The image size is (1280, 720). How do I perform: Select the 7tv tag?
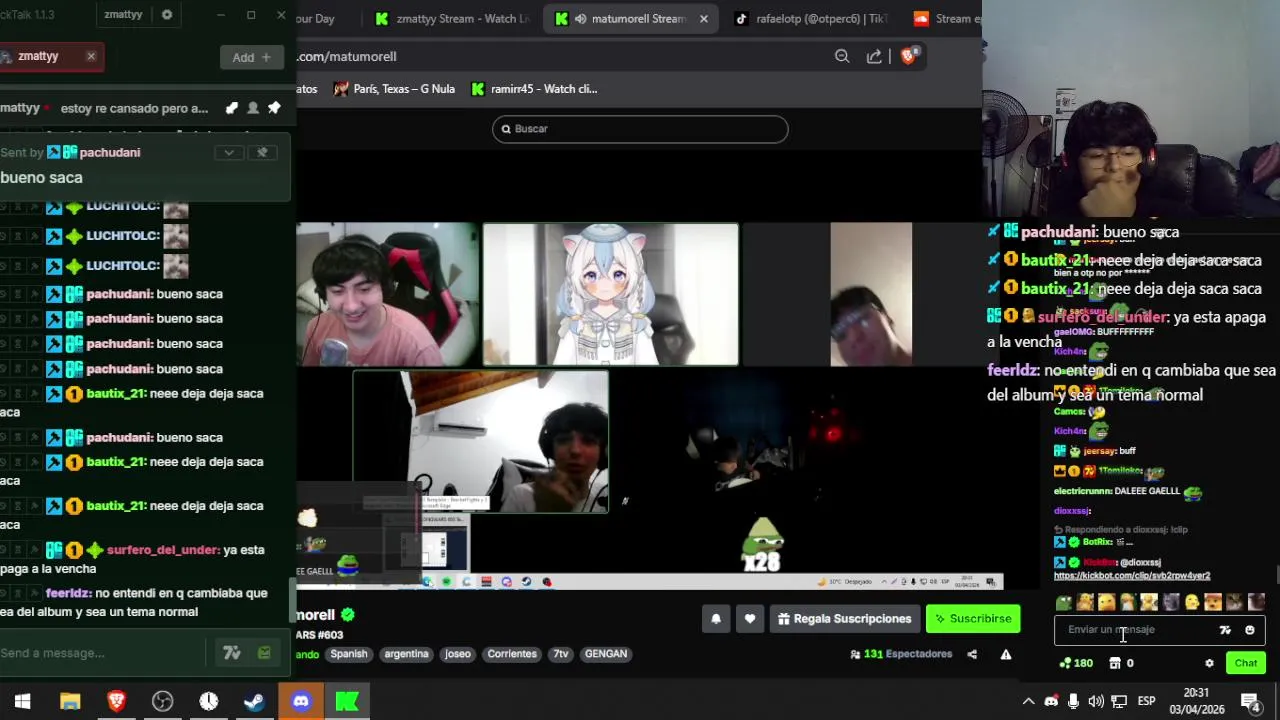[x=561, y=654]
